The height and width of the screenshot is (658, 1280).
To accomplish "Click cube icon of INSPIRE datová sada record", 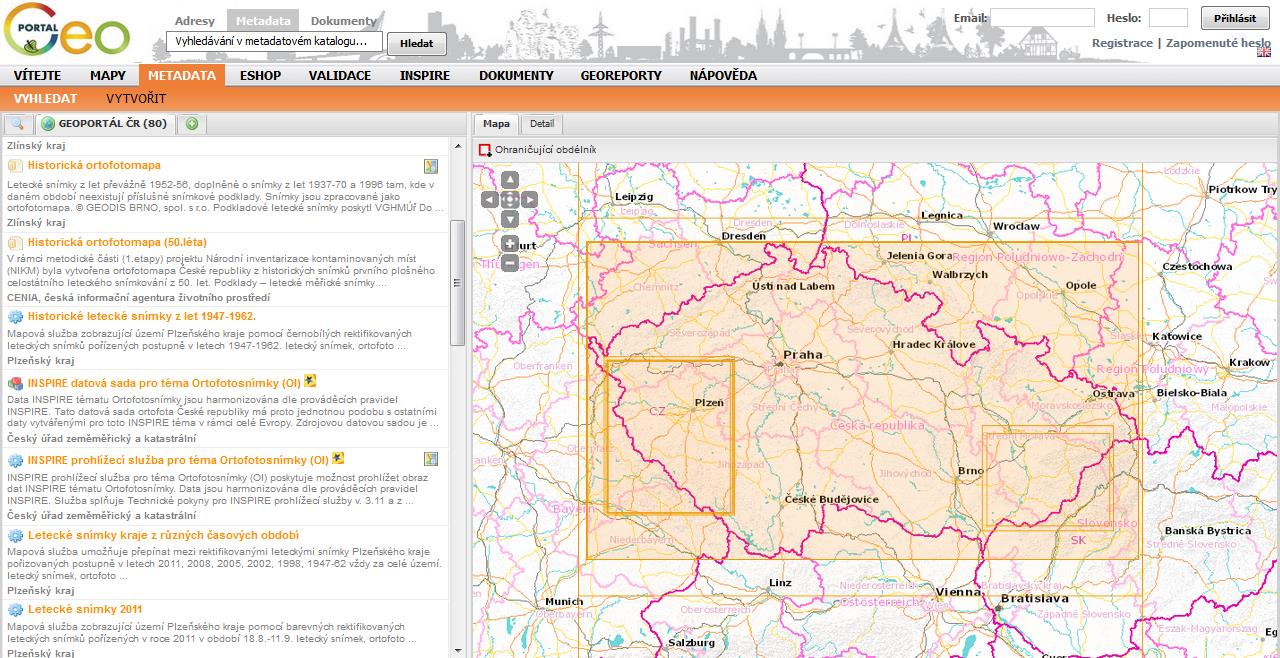I will click(15, 382).
